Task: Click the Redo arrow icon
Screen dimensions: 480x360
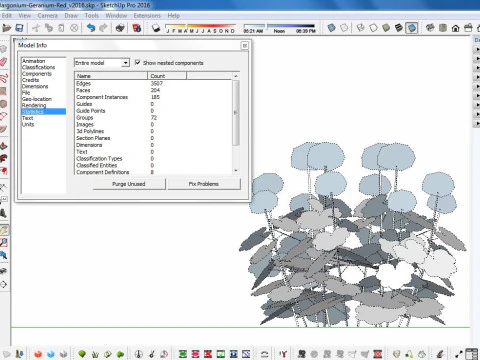Action: [x=104, y=28]
